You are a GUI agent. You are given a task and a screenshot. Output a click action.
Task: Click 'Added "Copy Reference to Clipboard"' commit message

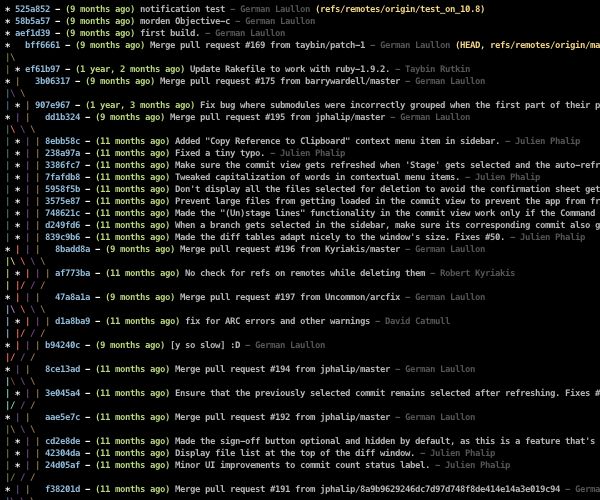pyautogui.click(x=337, y=141)
